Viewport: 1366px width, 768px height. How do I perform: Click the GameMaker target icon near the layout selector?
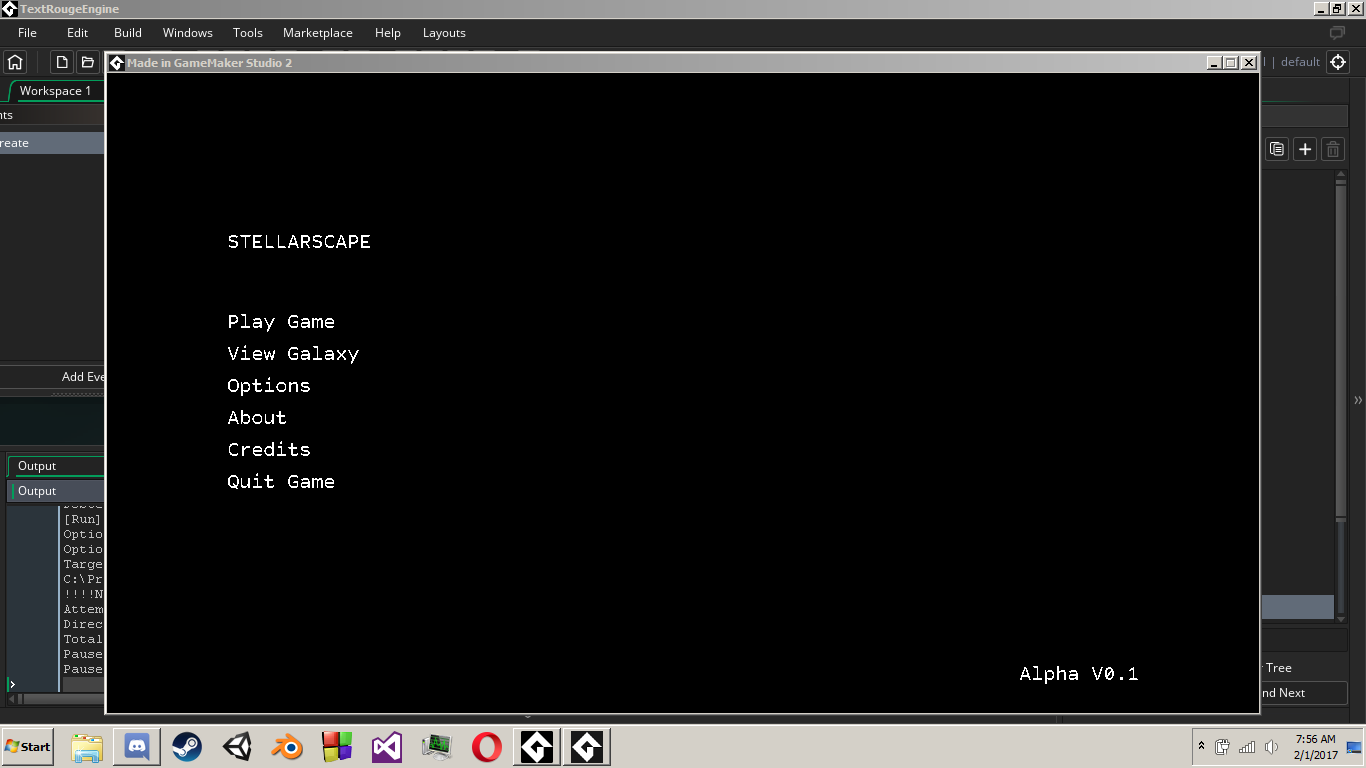tap(1339, 61)
